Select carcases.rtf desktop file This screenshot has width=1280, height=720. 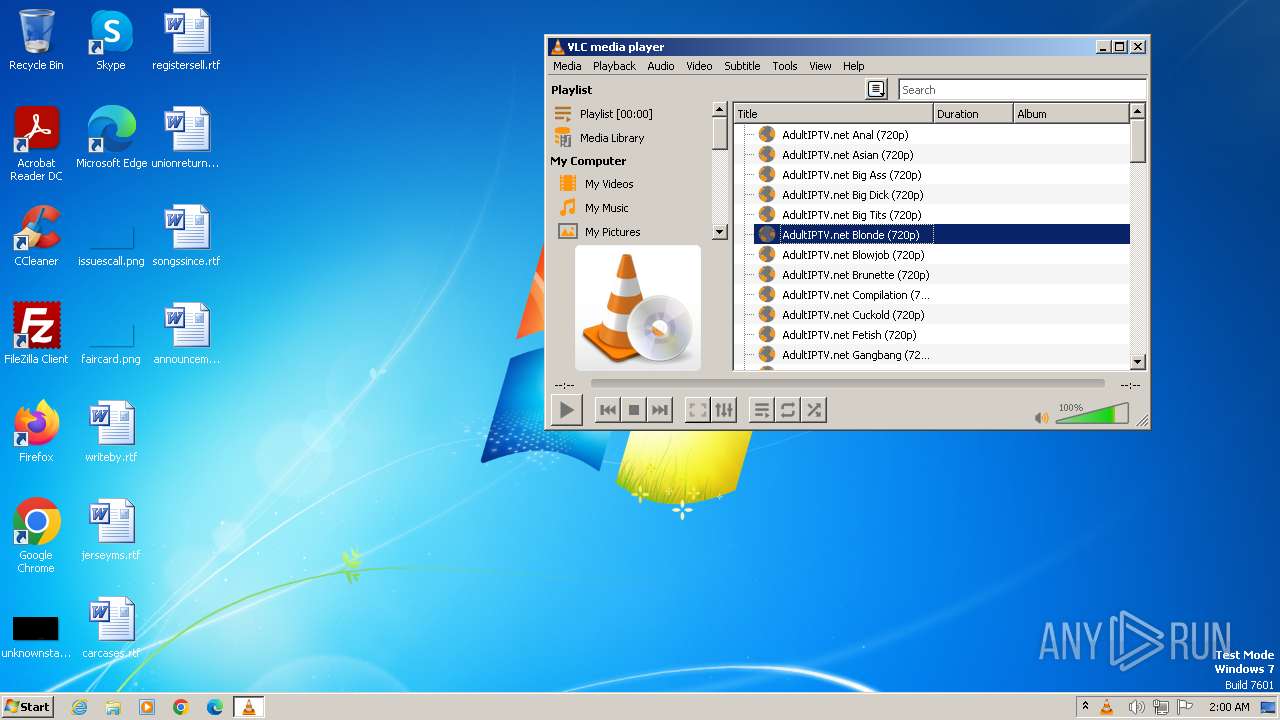pyautogui.click(x=111, y=627)
